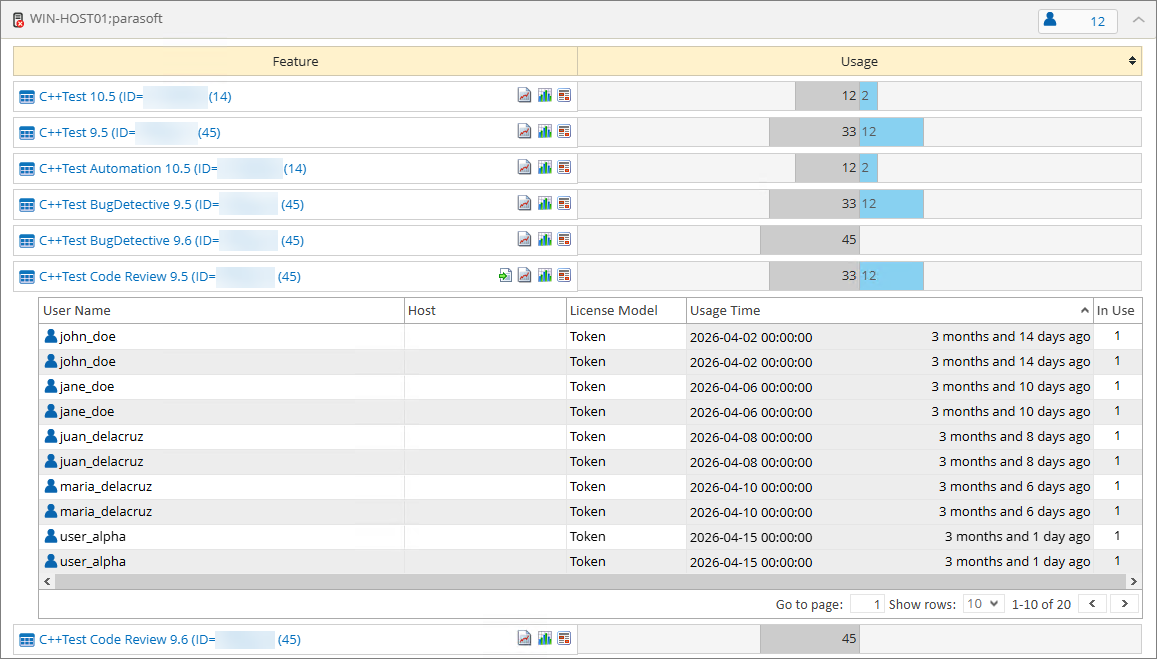Open table report for C++Test BugDetective 9.5

[564, 204]
